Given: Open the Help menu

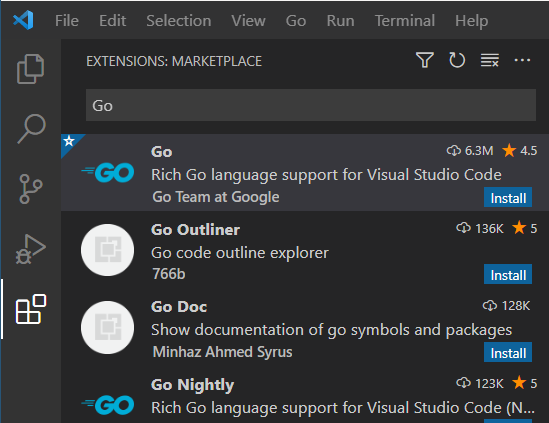Looking at the screenshot, I should [472, 21].
